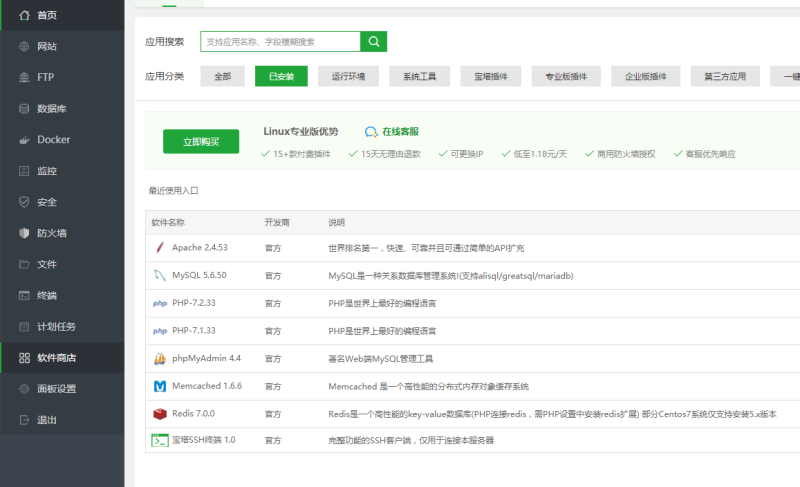Screen dimensions: 800x487
Task: Open the 面板设置 menu item
Action: [x=62, y=389]
